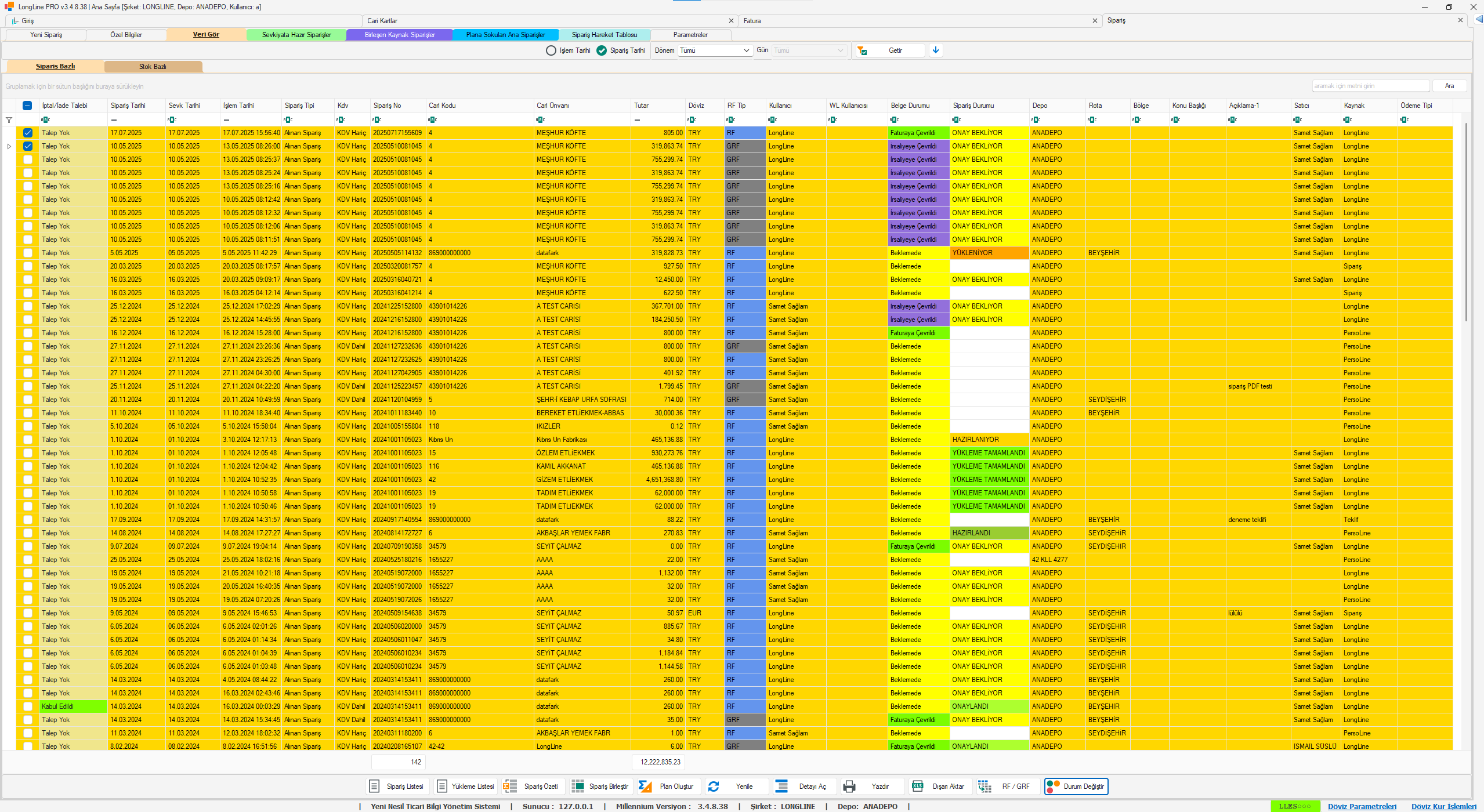Click the Giriş tab chart icon
This screenshot has height=812, width=1484.
tap(15, 21)
